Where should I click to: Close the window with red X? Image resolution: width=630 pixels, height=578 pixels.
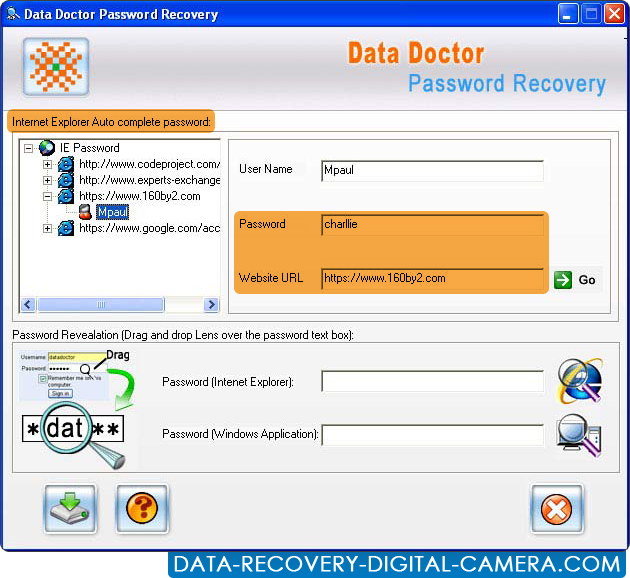click(x=615, y=14)
